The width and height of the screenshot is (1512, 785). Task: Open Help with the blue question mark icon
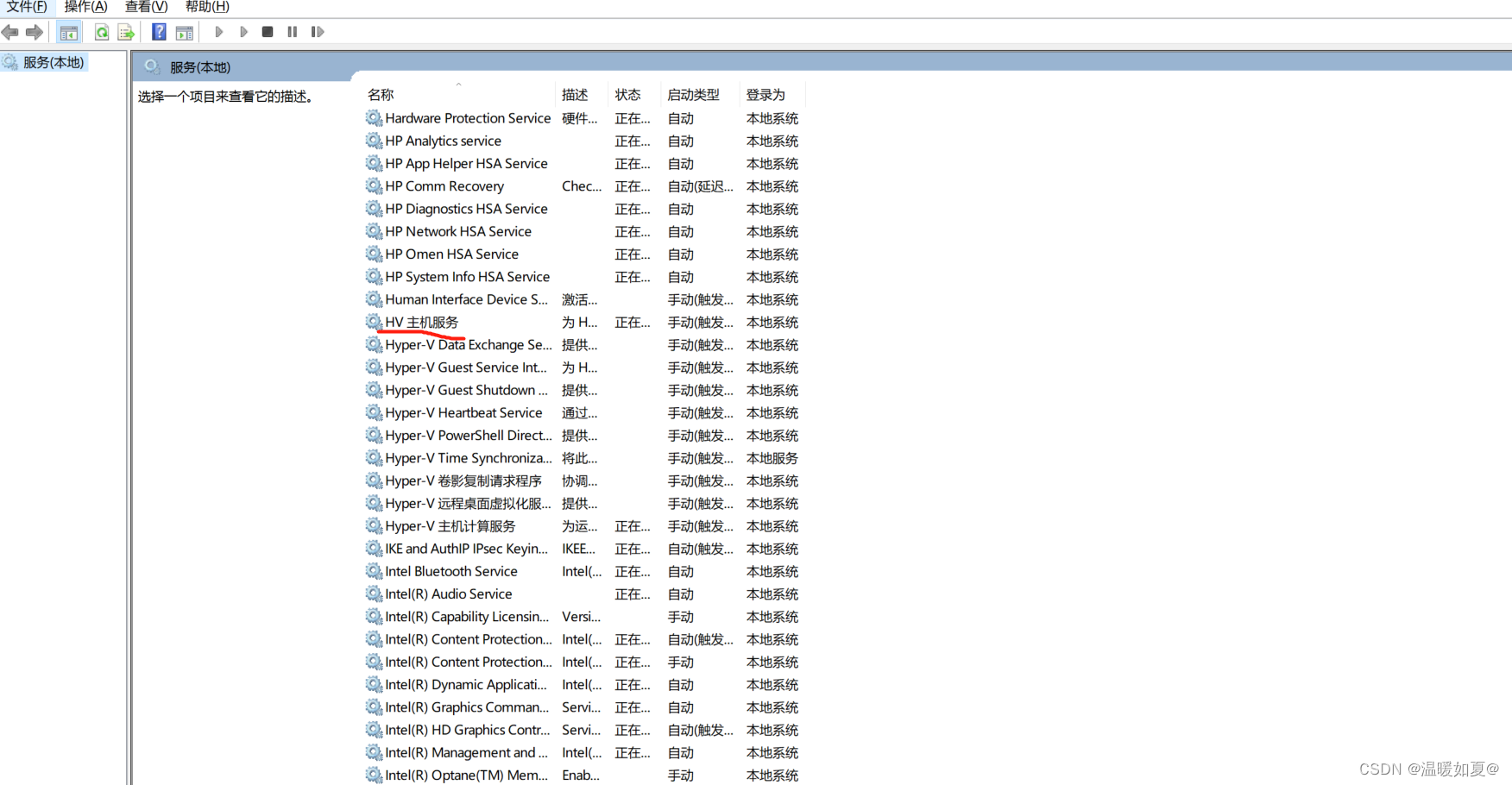pos(159,32)
